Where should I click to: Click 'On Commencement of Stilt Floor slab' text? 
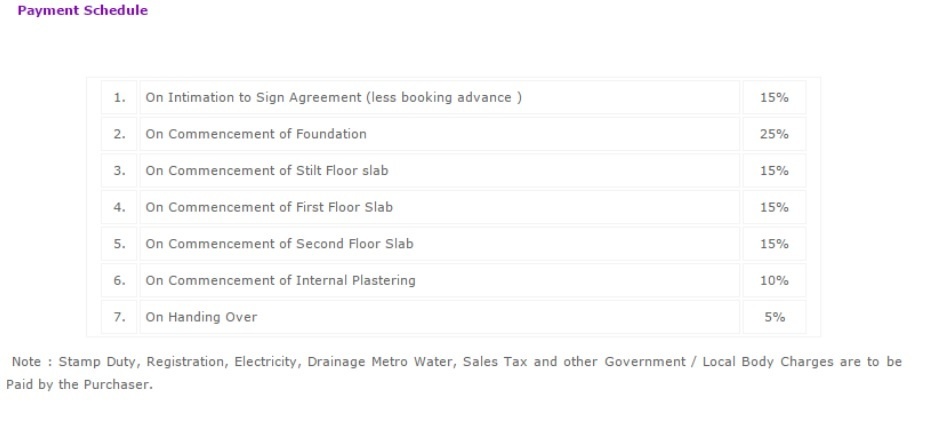267,171
